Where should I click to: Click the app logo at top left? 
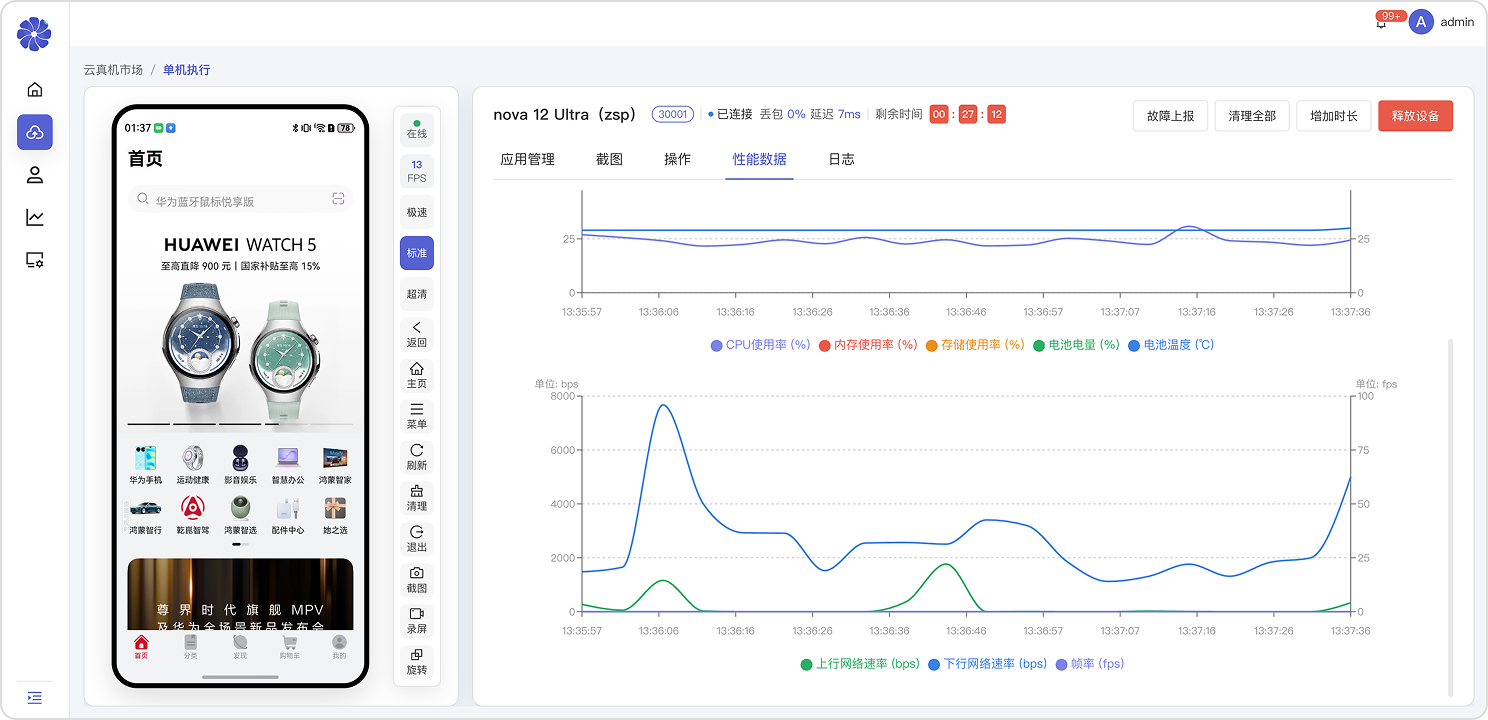(x=34, y=34)
